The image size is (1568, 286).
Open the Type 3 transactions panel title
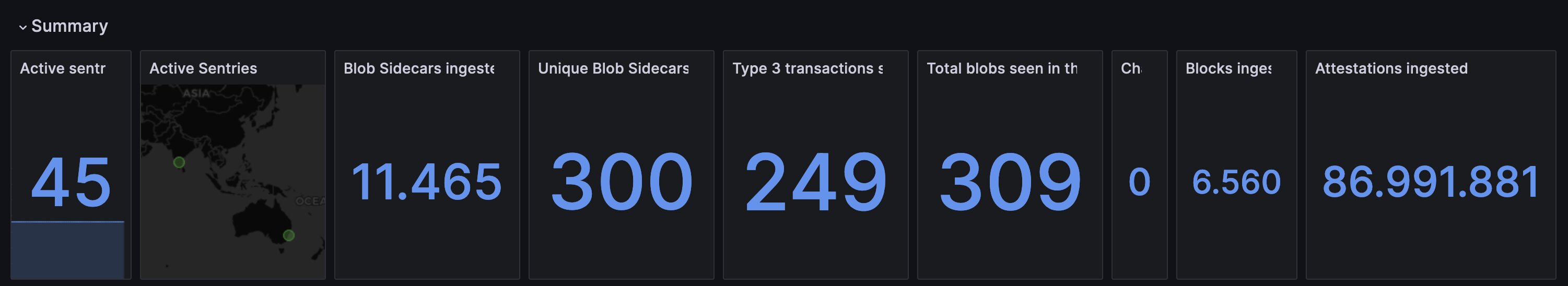[x=807, y=69]
